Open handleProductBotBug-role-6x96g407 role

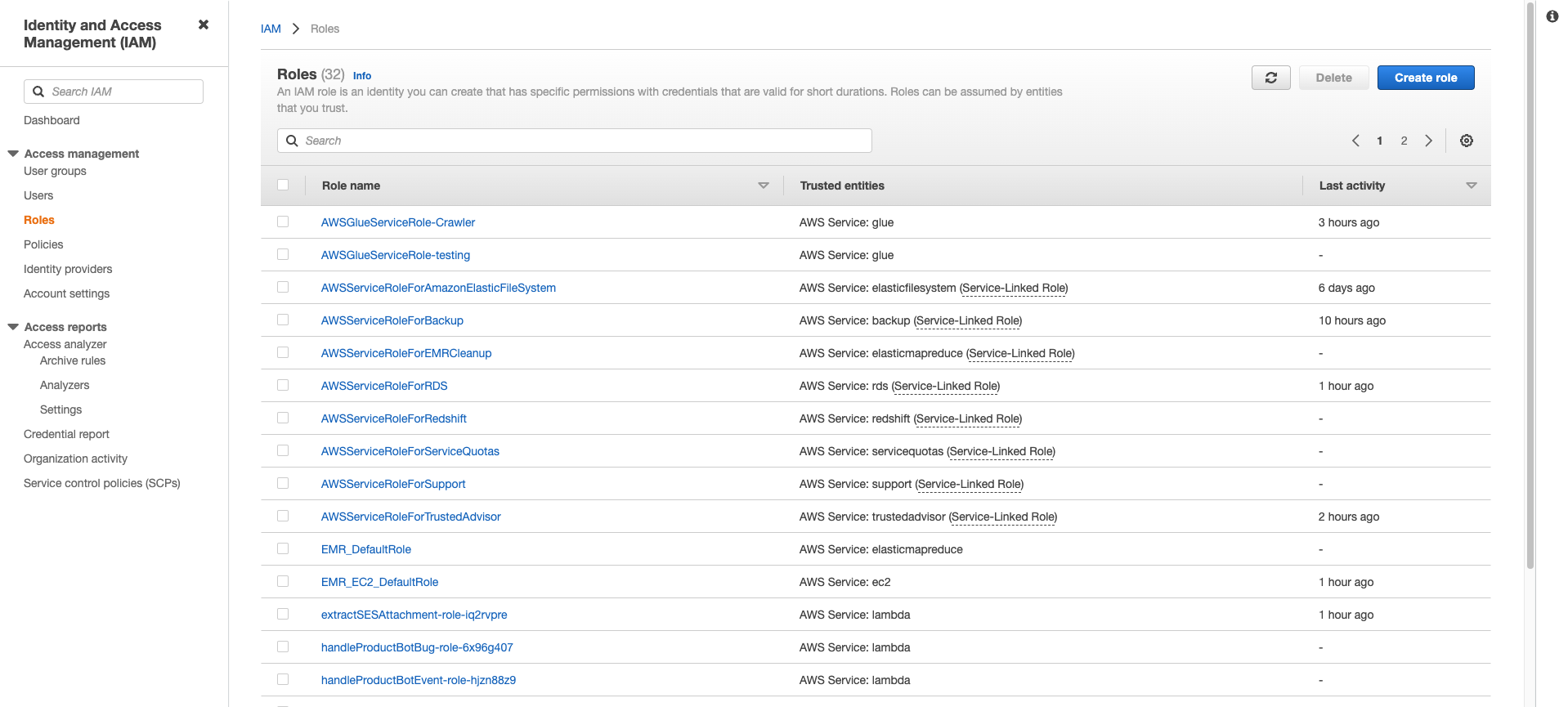417,647
